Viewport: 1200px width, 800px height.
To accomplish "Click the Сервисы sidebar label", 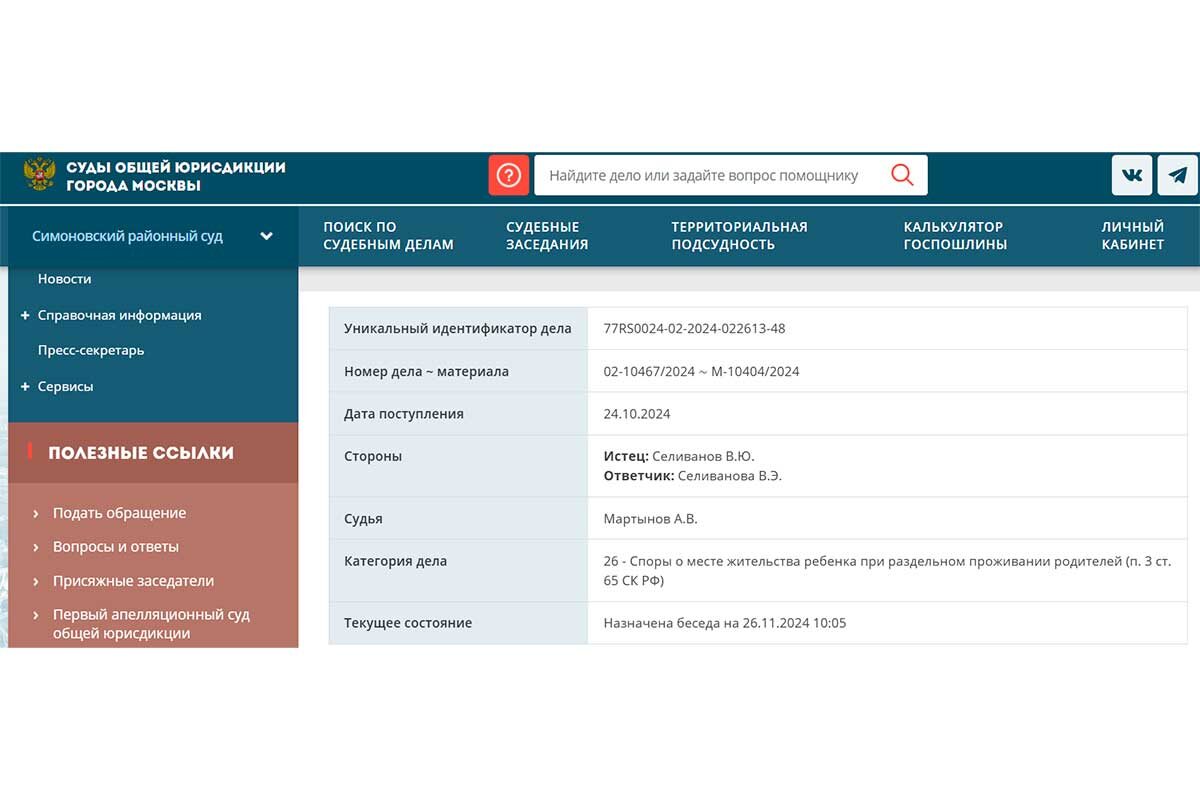I will click(65, 386).
